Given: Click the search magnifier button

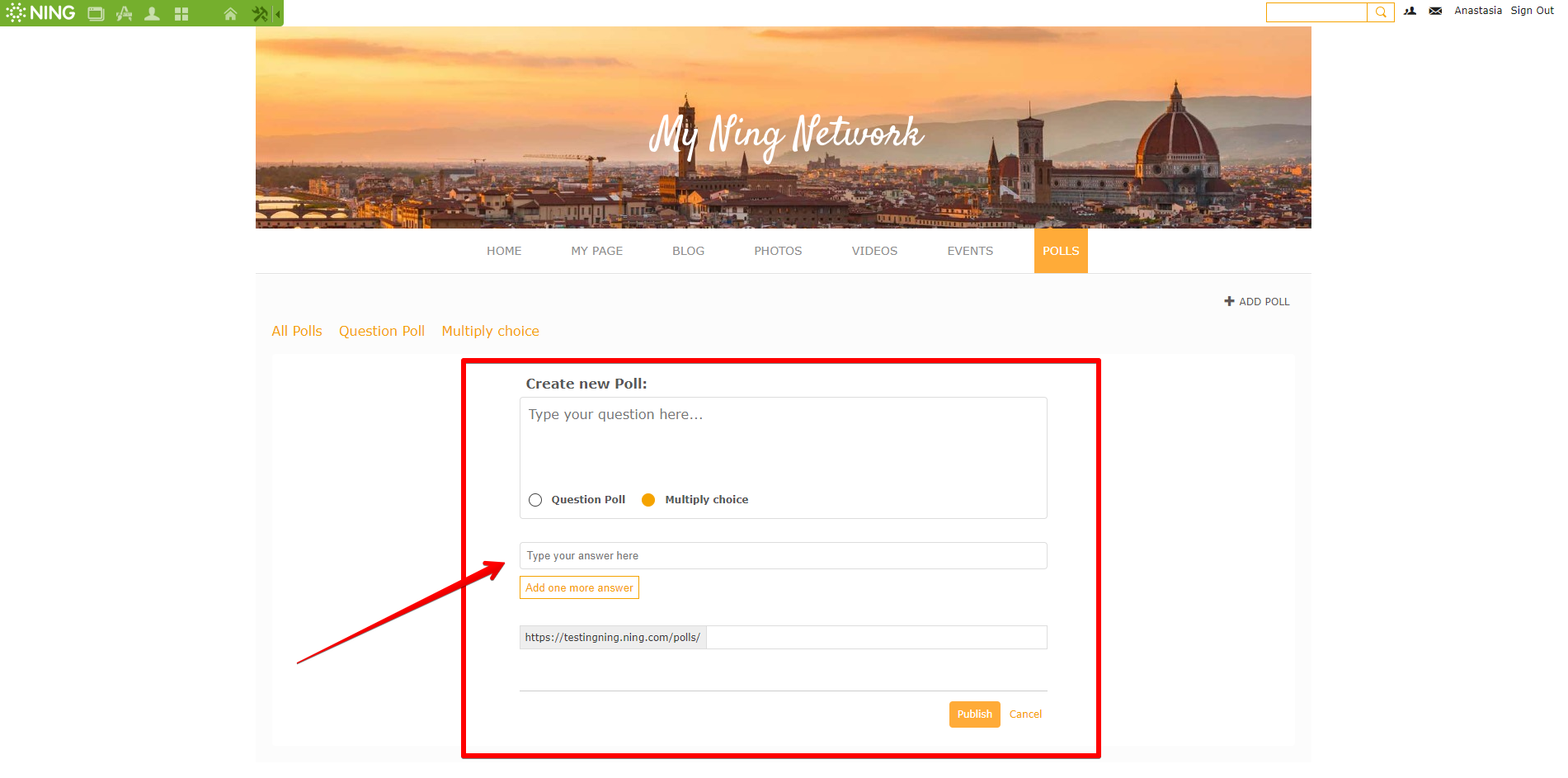Looking at the screenshot, I should tap(1381, 12).
